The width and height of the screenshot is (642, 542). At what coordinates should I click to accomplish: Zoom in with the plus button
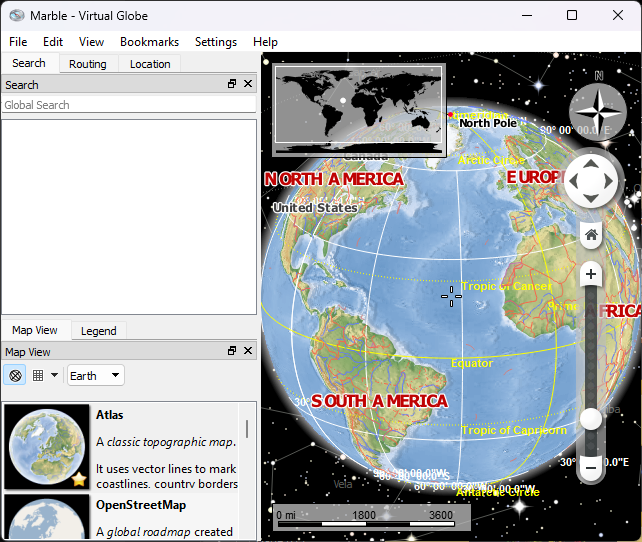591,274
